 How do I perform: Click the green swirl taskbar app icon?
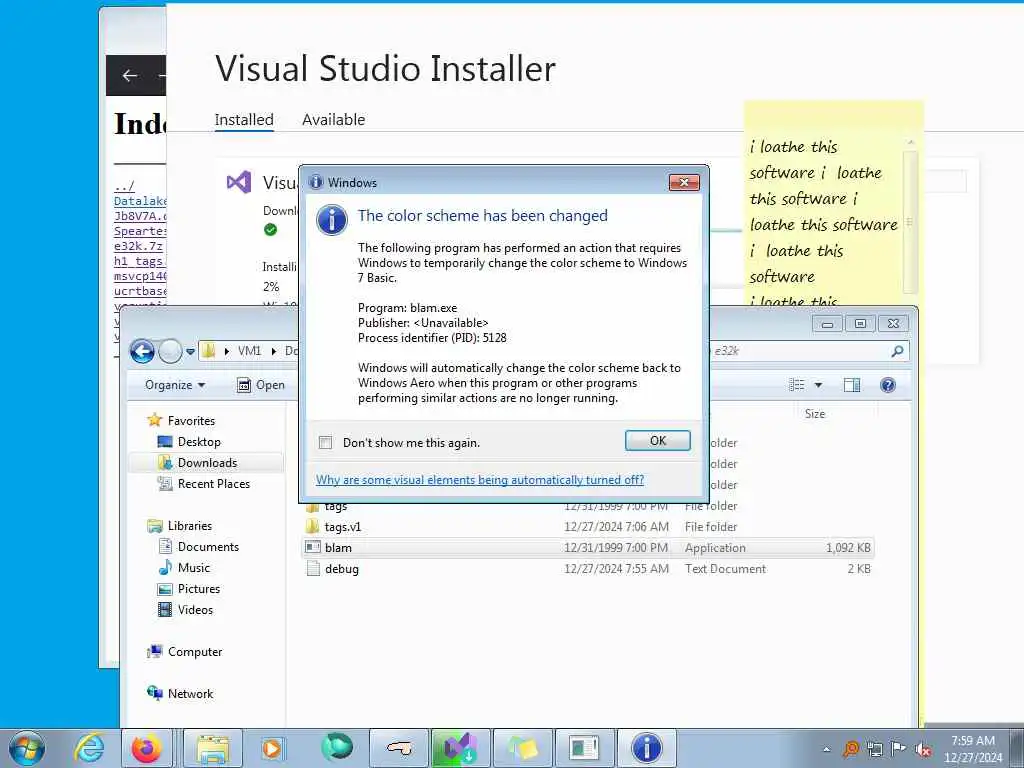tap(336, 748)
